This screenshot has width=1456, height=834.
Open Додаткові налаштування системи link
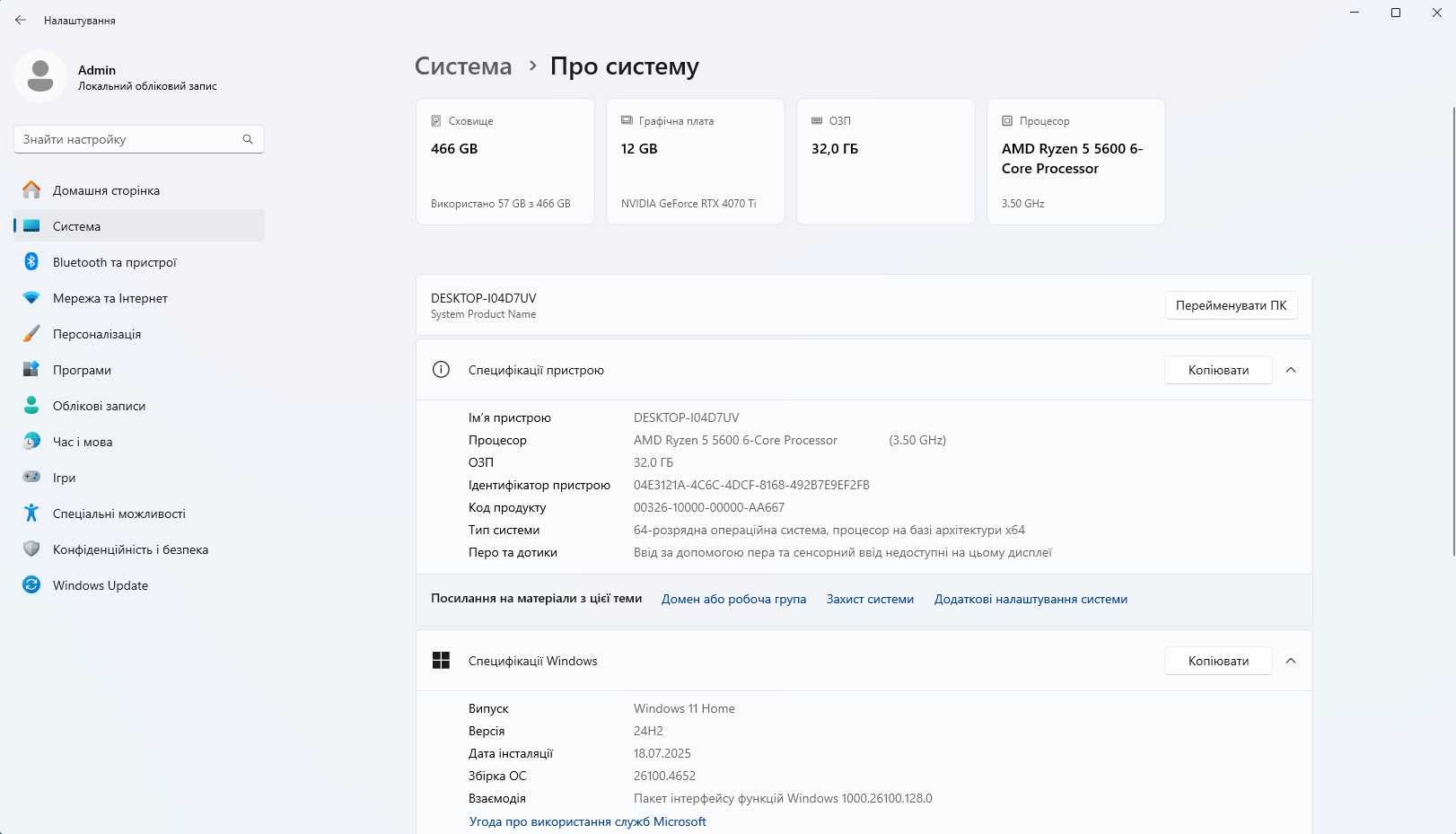click(1031, 599)
